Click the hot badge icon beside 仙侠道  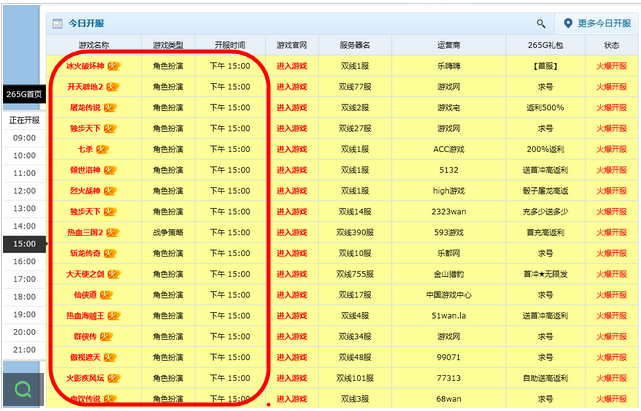[106, 295]
